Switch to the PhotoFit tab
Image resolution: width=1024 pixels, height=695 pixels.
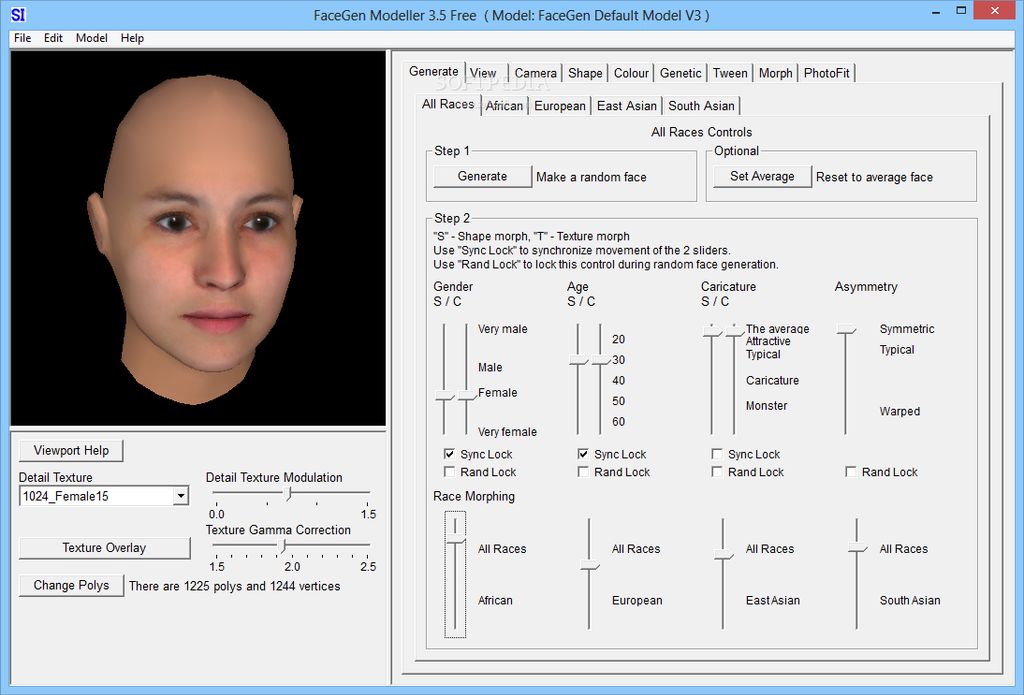[x=826, y=73]
